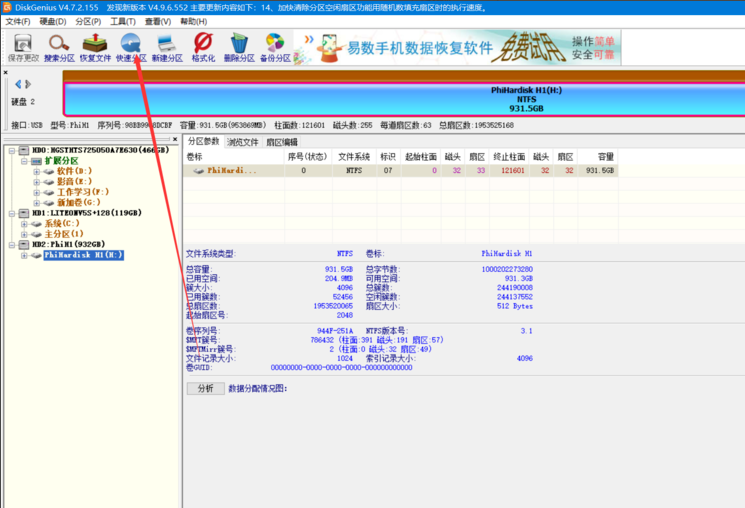Click the 卷标 column header
The width and height of the screenshot is (745, 508).
[x=234, y=157]
